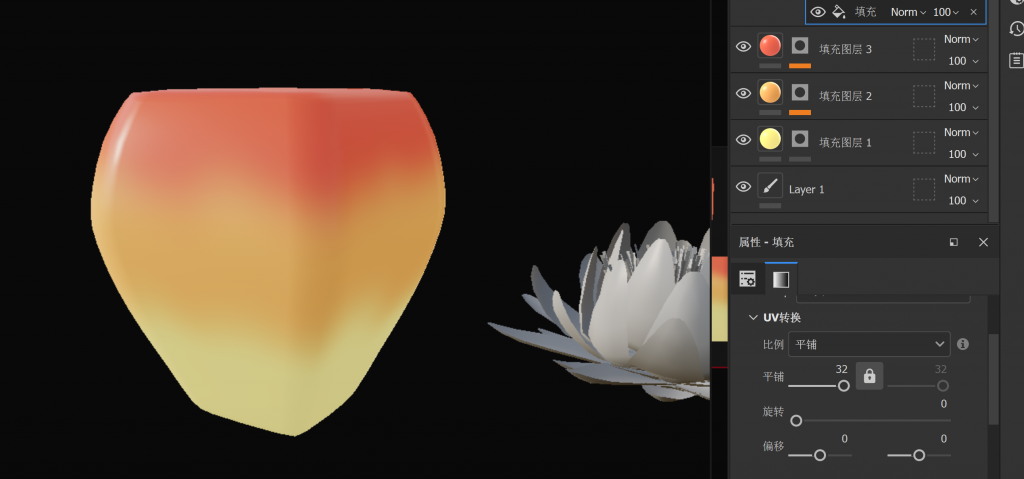
Task: Switch to the gradient material tab in properties
Action: coord(781,279)
